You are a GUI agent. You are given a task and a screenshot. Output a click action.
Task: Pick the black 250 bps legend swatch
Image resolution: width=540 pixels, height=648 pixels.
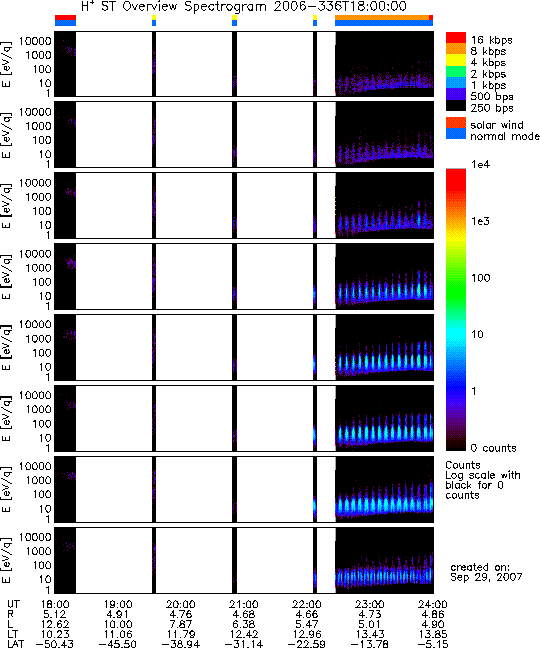click(456, 105)
